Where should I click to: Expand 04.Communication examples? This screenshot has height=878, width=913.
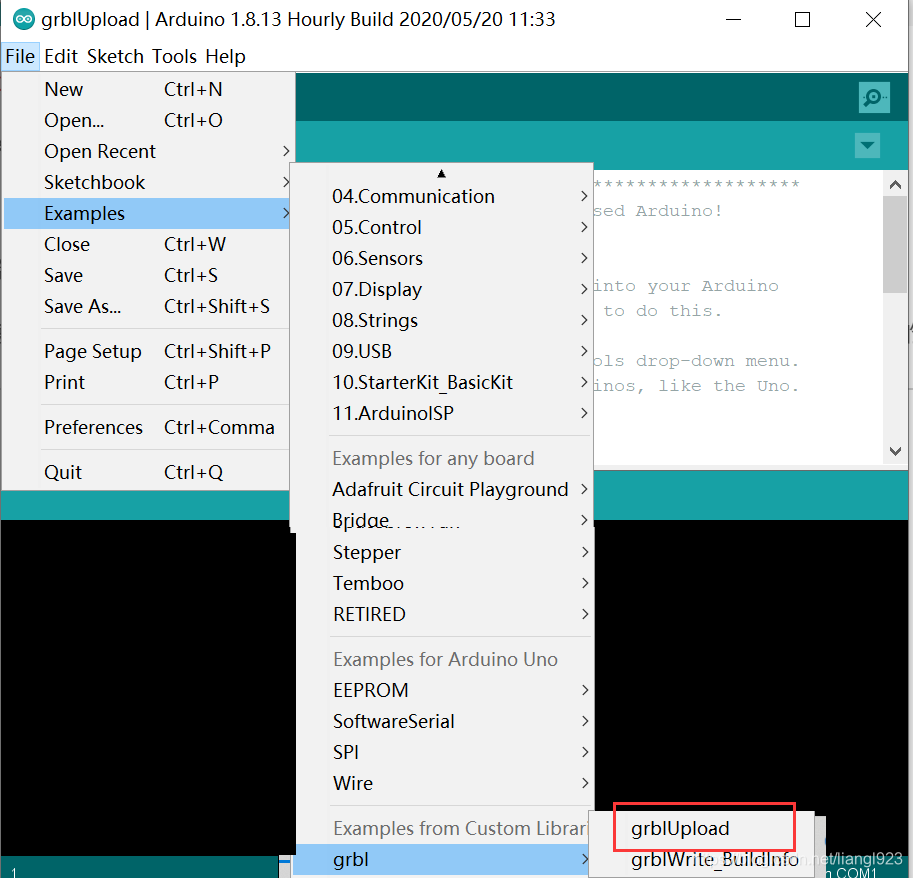(443, 196)
